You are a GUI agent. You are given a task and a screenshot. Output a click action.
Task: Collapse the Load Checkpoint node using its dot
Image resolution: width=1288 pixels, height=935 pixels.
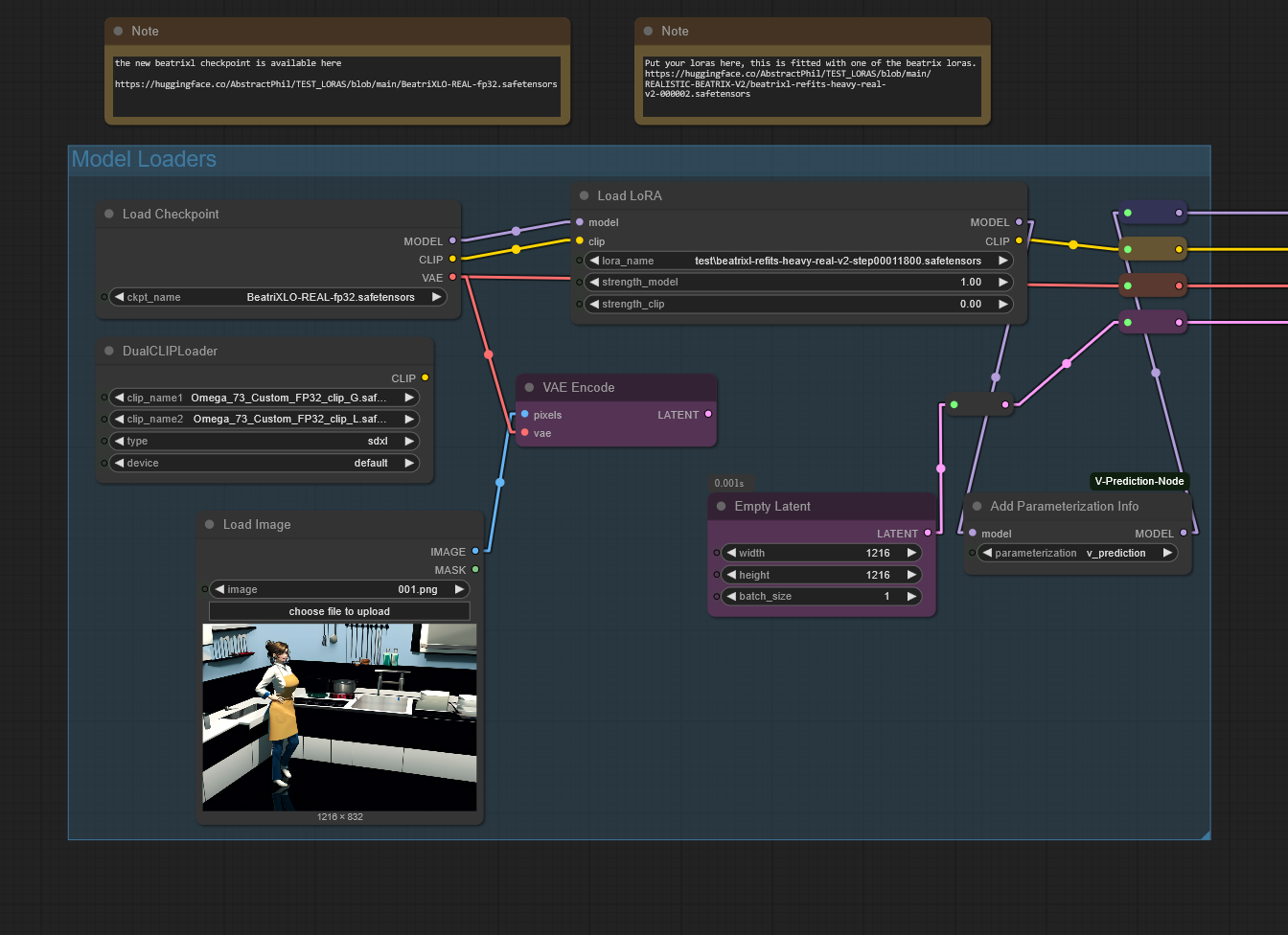(109, 215)
